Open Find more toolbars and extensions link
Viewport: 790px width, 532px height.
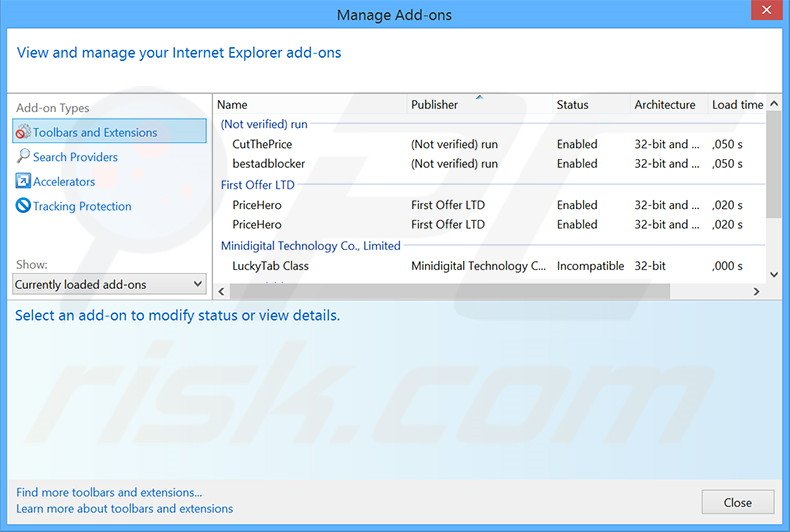pyautogui.click(x=109, y=492)
